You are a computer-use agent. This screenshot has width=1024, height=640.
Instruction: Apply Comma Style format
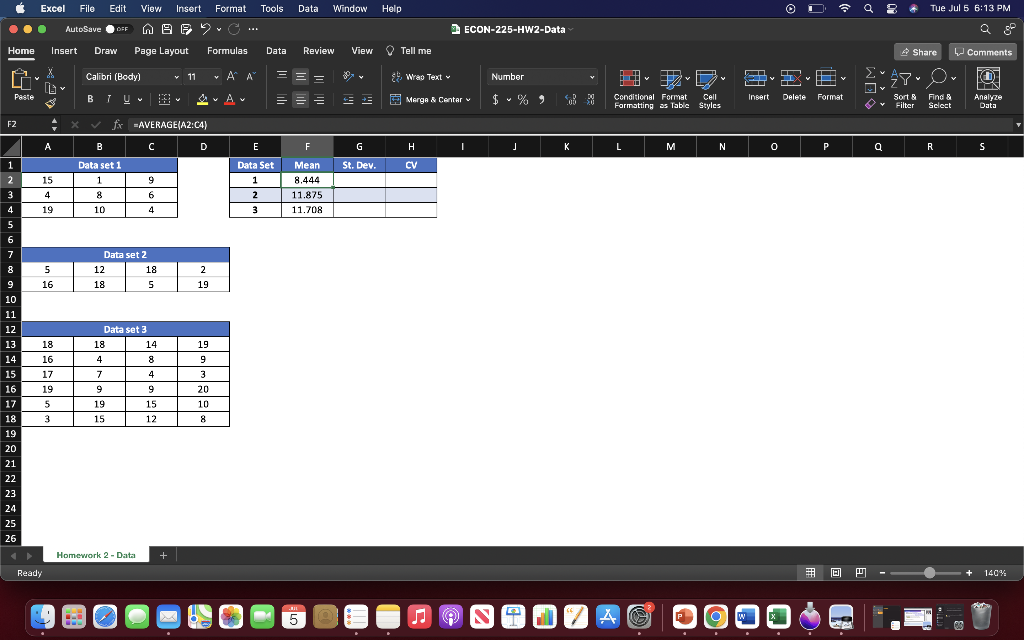coord(541,99)
